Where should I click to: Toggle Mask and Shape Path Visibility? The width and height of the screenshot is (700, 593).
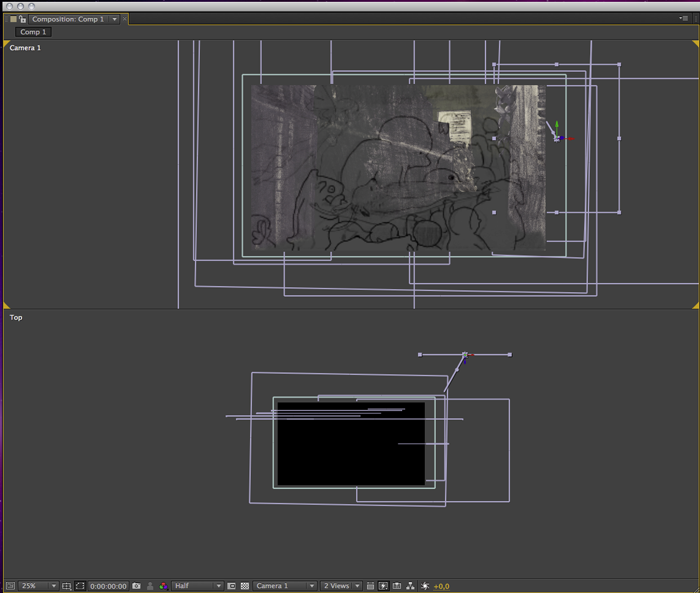(x=80, y=586)
